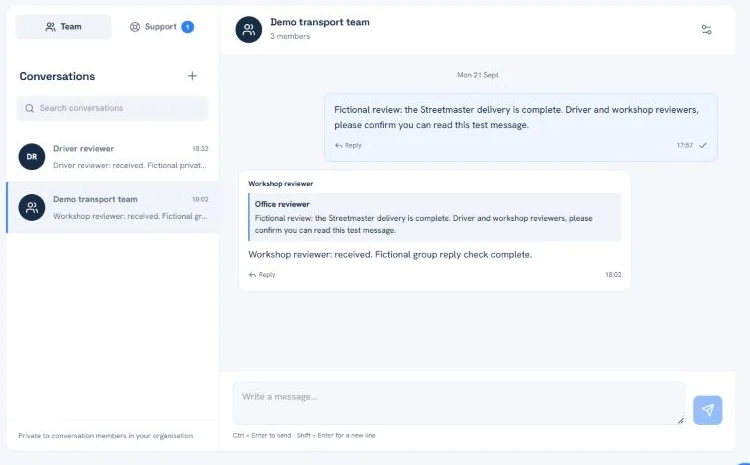
Task: Click the 'Private to conversation members' footer note
Action: 106,436
